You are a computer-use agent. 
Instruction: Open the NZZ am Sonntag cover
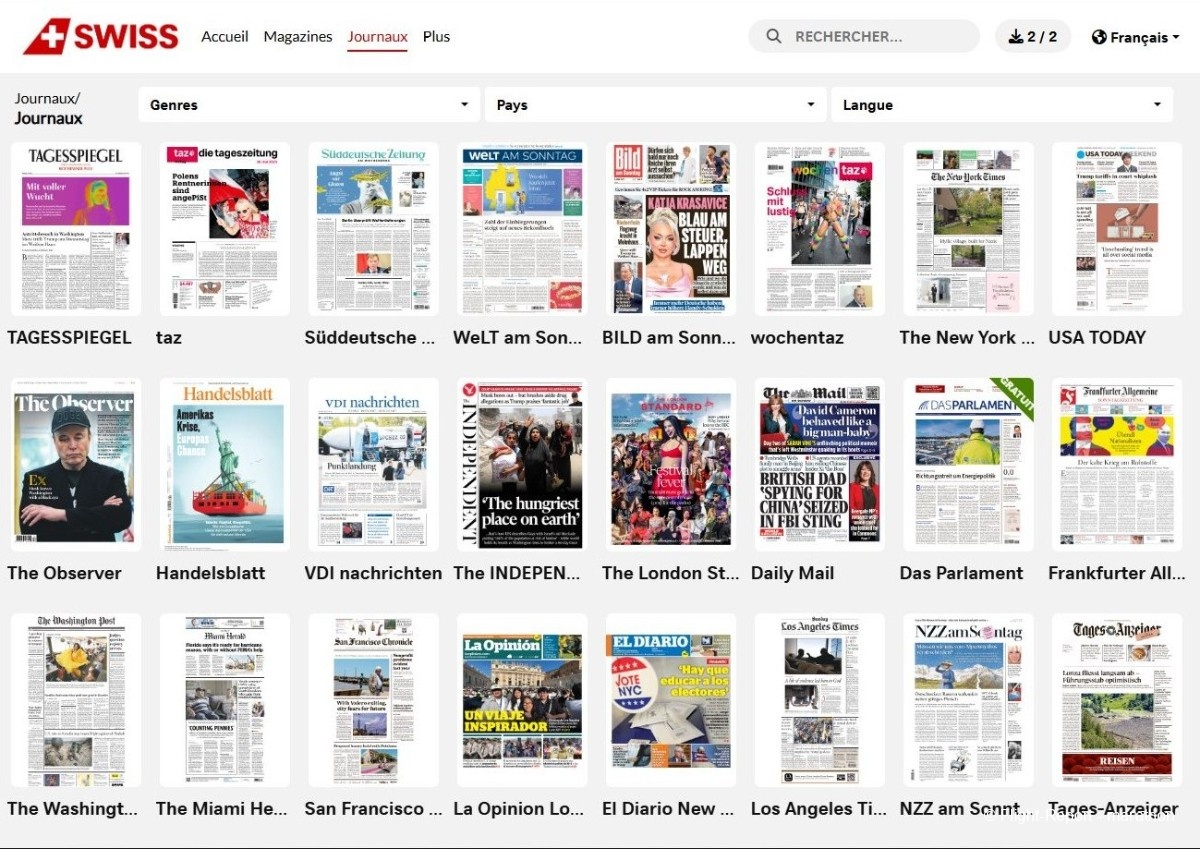point(969,701)
